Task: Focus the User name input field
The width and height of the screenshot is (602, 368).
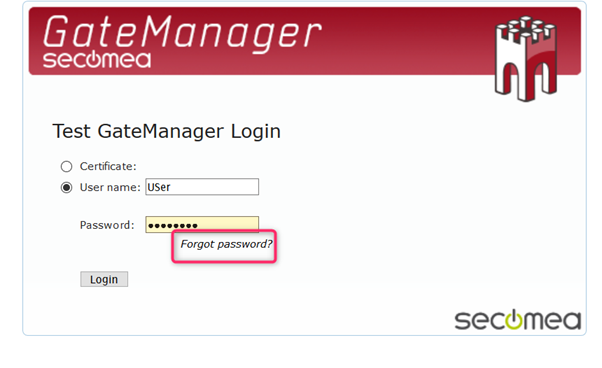Action: click(x=202, y=187)
